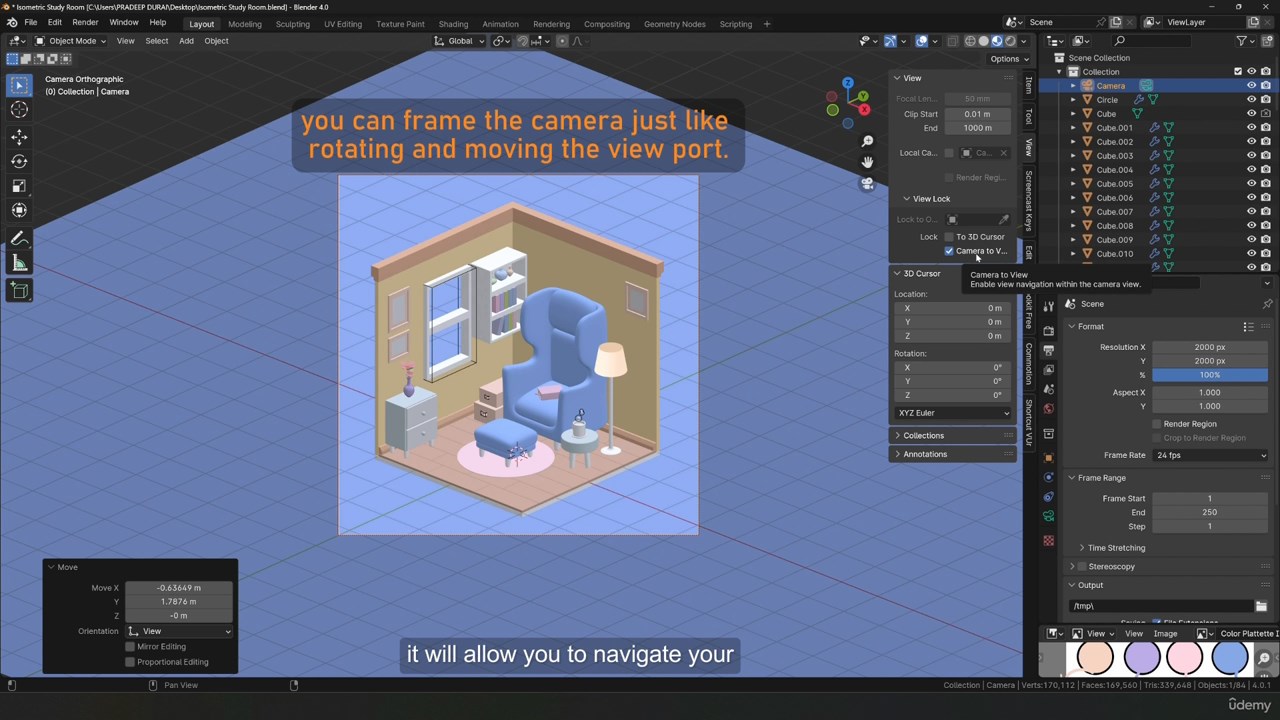Select the Measure ruler tool
The image size is (1280, 720).
(x=19, y=263)
